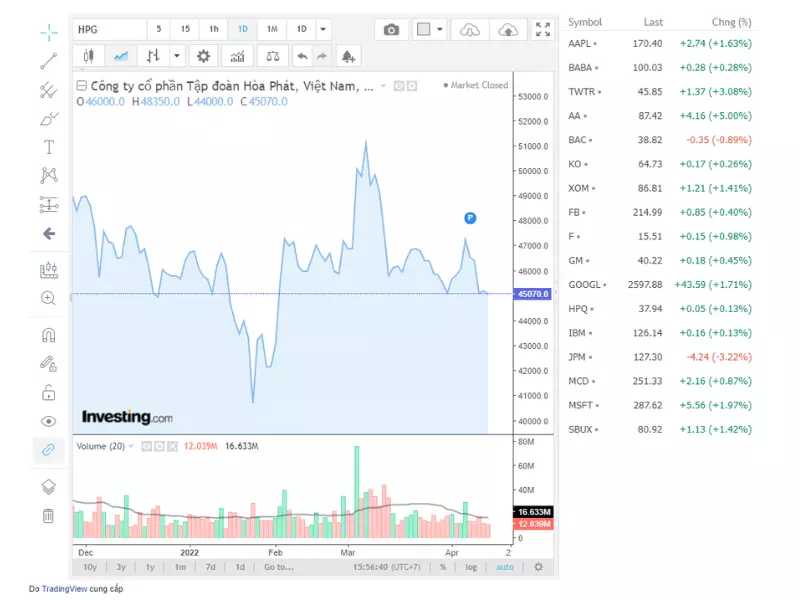Collapse the HPG chart legend
Screen dimensions: 800x600
click(82, 86)
